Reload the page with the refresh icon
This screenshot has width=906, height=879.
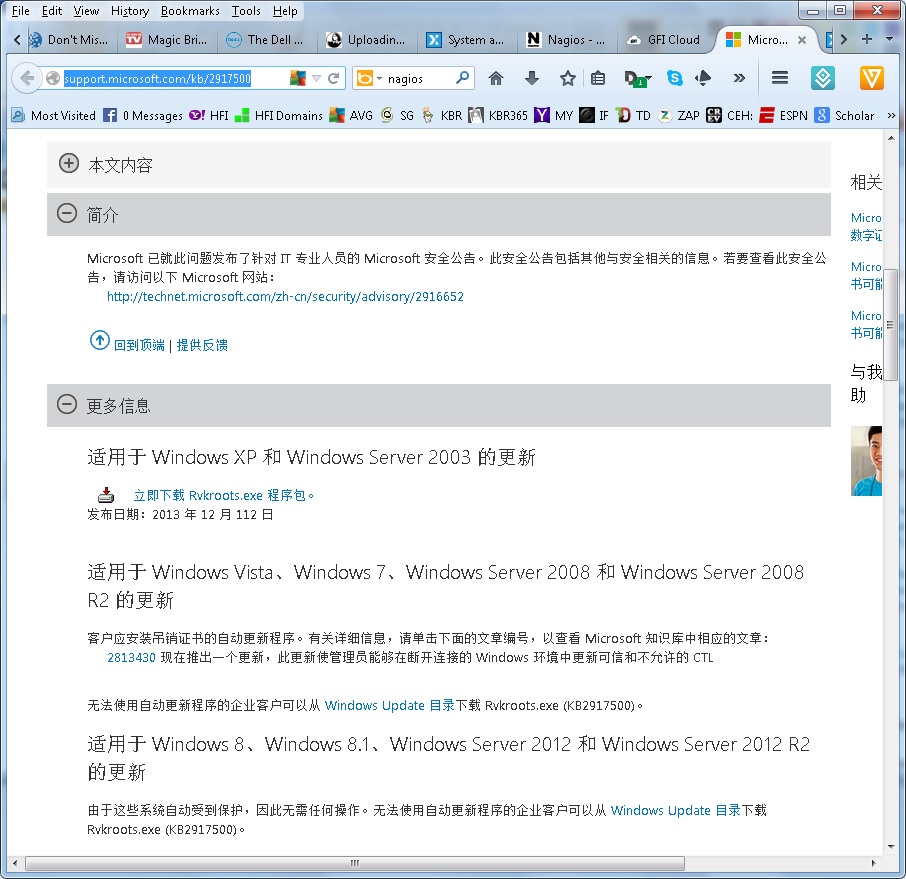click(x=335, y=78)
